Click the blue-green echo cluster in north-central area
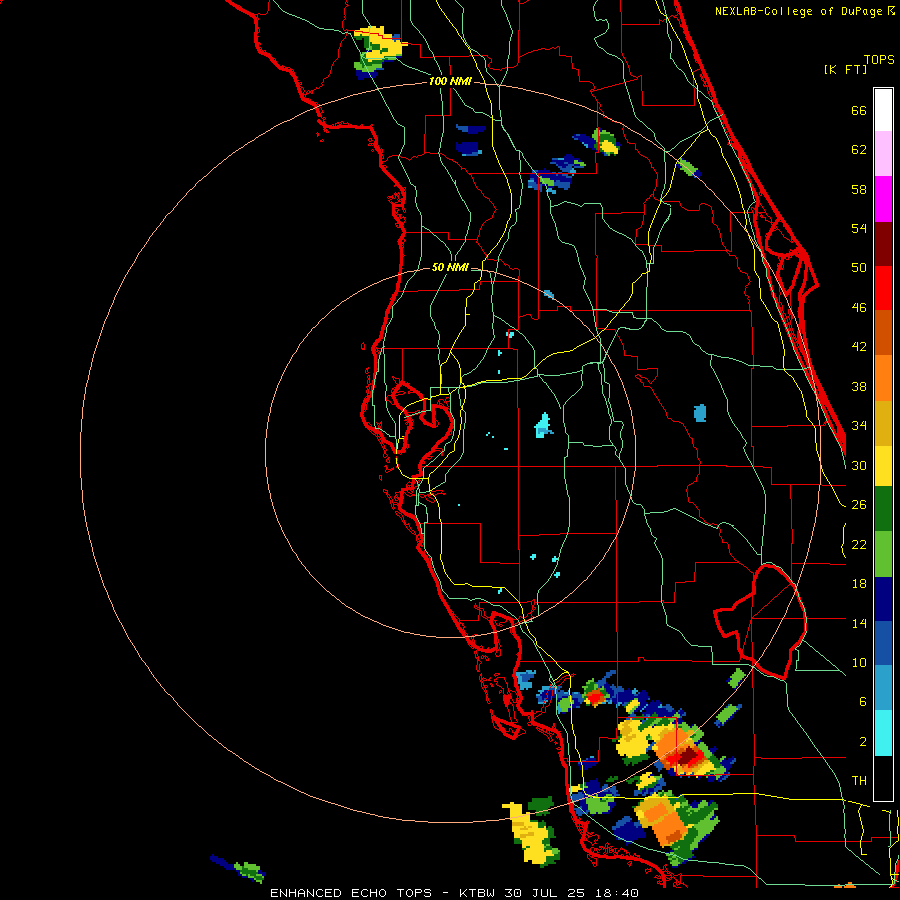The height and width of the screenshot is (900, 900). tap(556, 174)
